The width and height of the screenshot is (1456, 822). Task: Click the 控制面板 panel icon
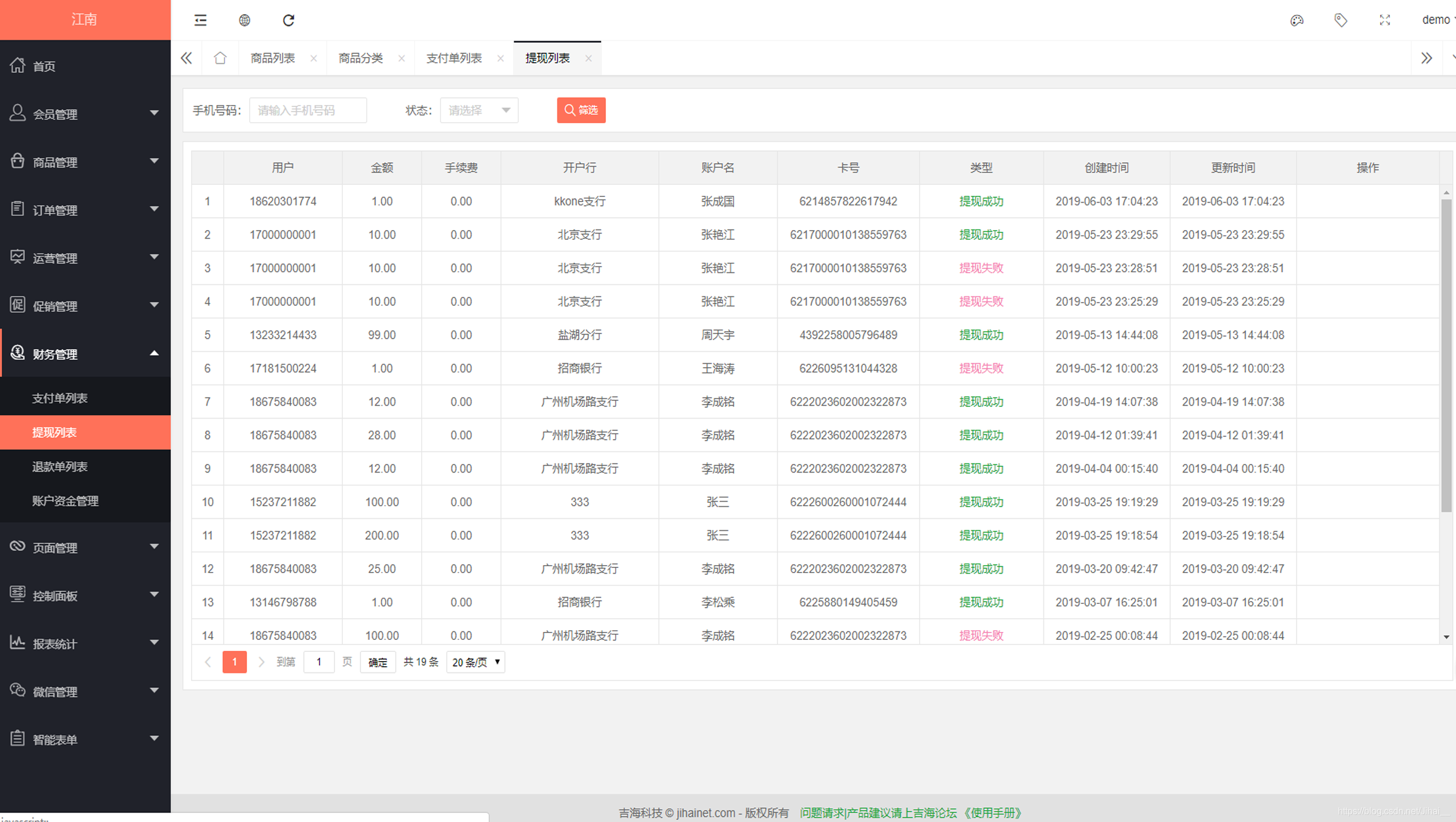[x=18, y=594]
